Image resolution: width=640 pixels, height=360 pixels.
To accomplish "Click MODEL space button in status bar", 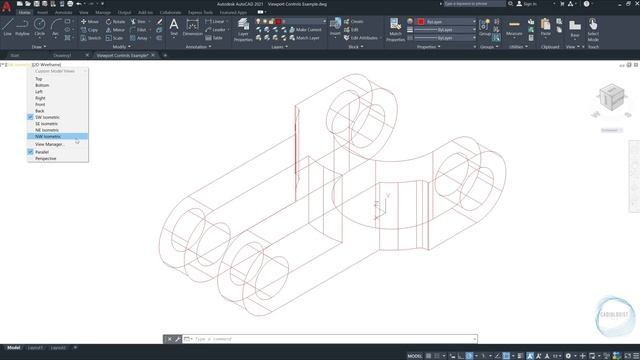I will (415, 356).
